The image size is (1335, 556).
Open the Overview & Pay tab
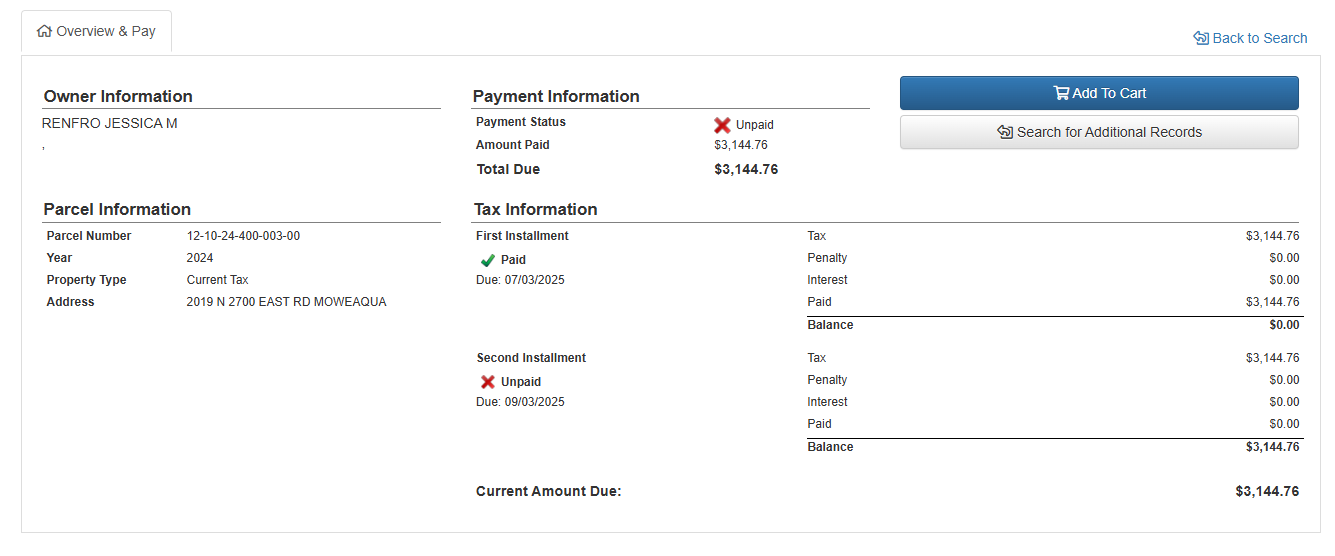(97, 32)
